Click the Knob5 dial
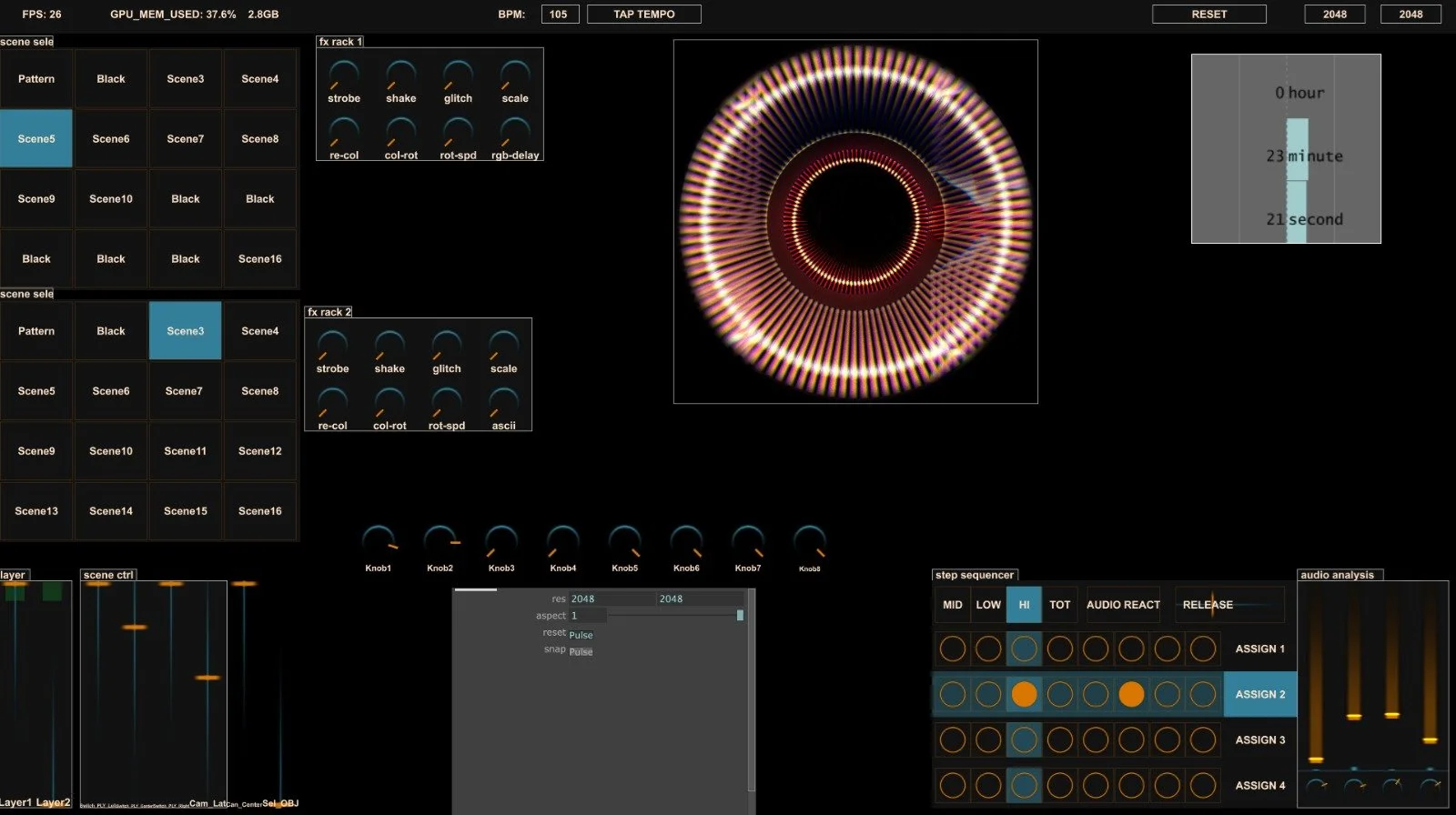Screen dimensions: 1456x815 [624, 542]
